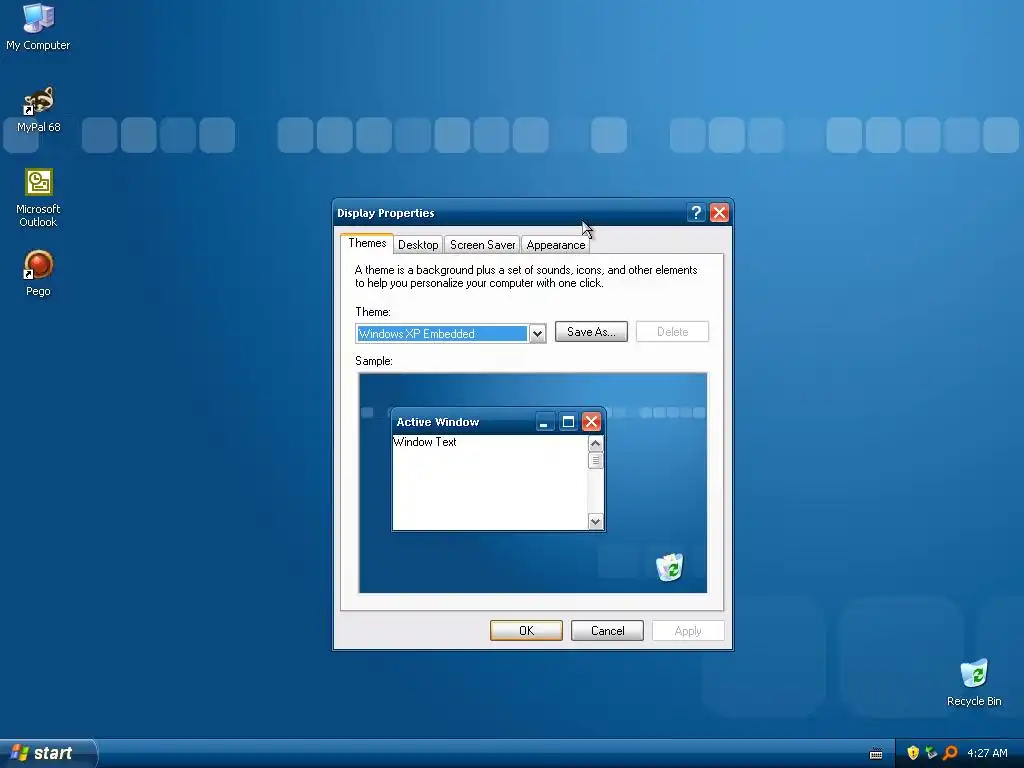Click the 'Theme:' label
1024x768 pixels.
tap(373, 312)
